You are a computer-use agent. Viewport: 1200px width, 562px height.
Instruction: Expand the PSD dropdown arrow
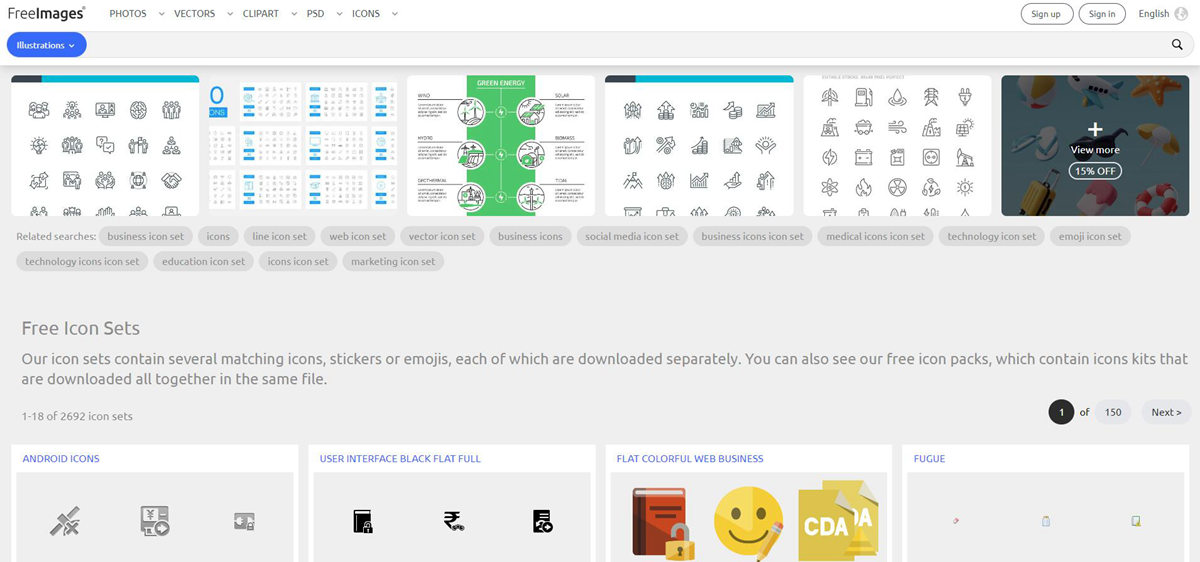click(339, 14)
